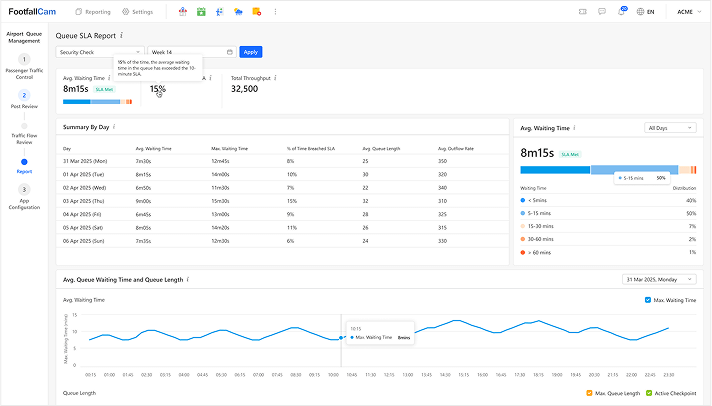Click the Avg. Outflow Rate column header
The image size is (712, 406).
[456, 149]
